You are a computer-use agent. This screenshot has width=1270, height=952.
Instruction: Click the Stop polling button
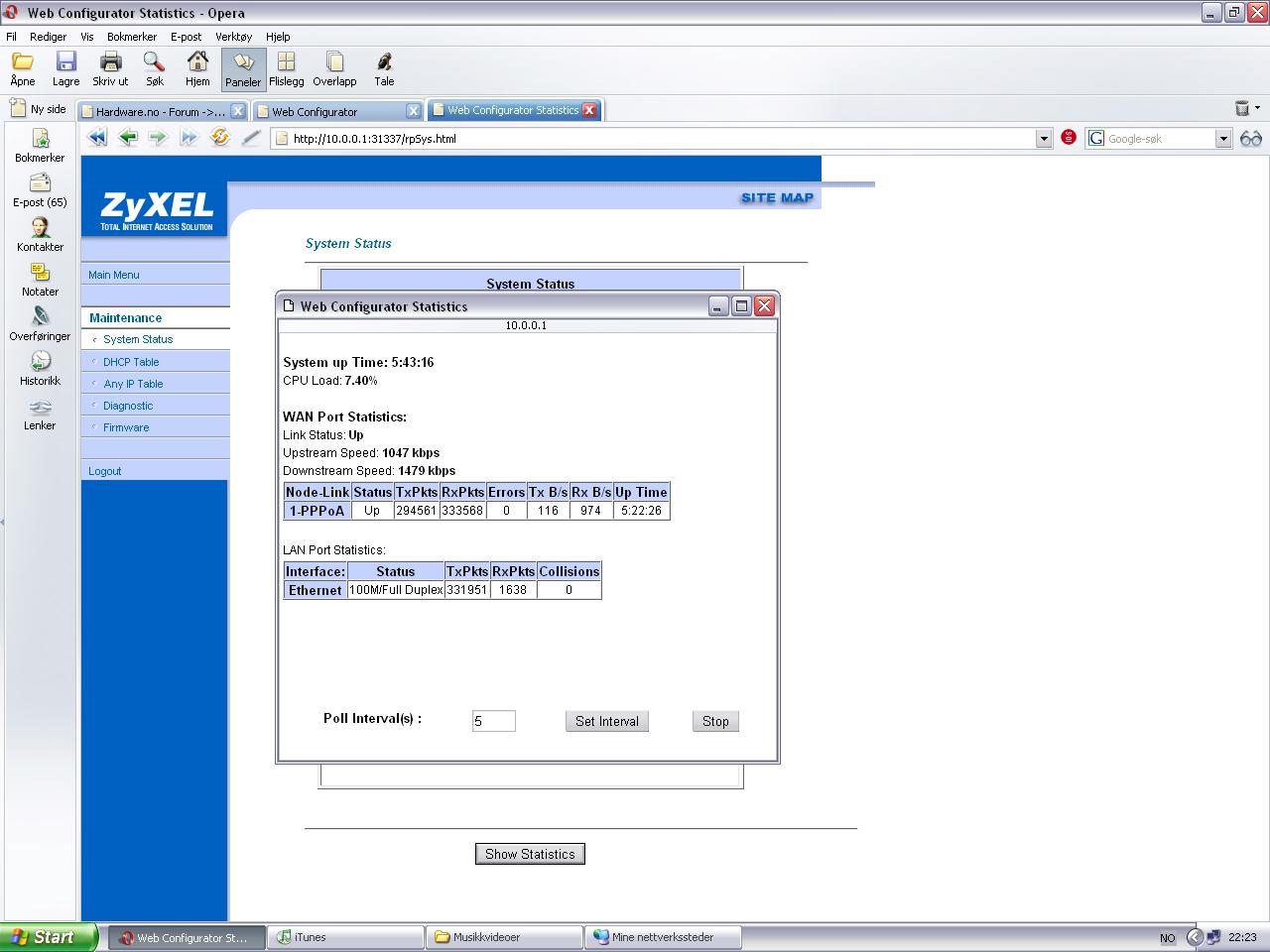(715, 721)
